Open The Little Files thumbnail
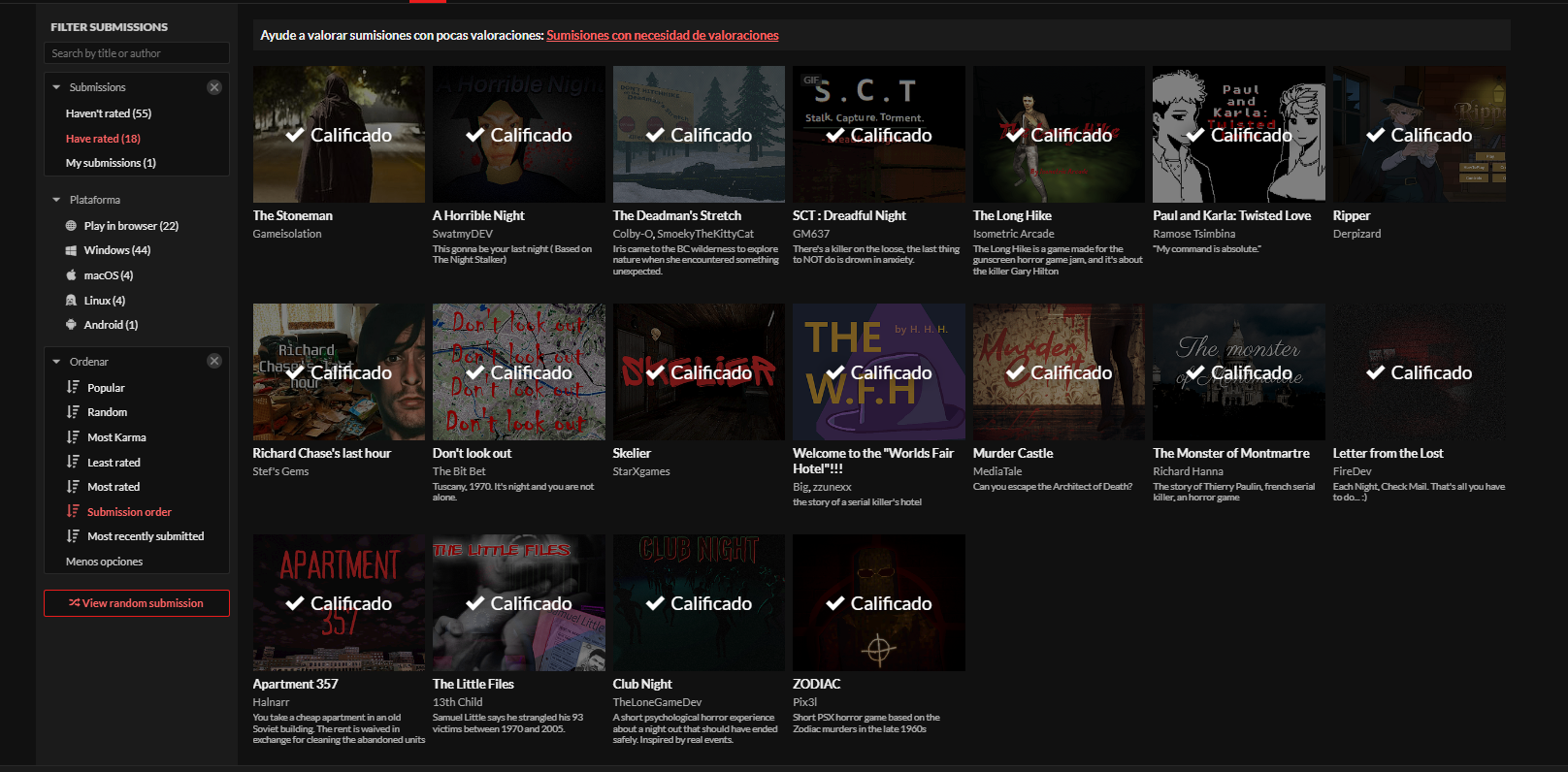1568x772 pixels. pyautogui.click(x=519, y=602)
